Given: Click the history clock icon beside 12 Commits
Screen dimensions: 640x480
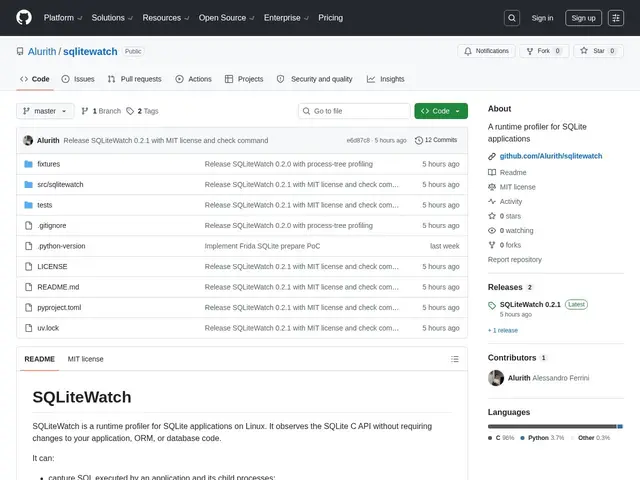Looking at the screenshot, I should coord(419,140).
